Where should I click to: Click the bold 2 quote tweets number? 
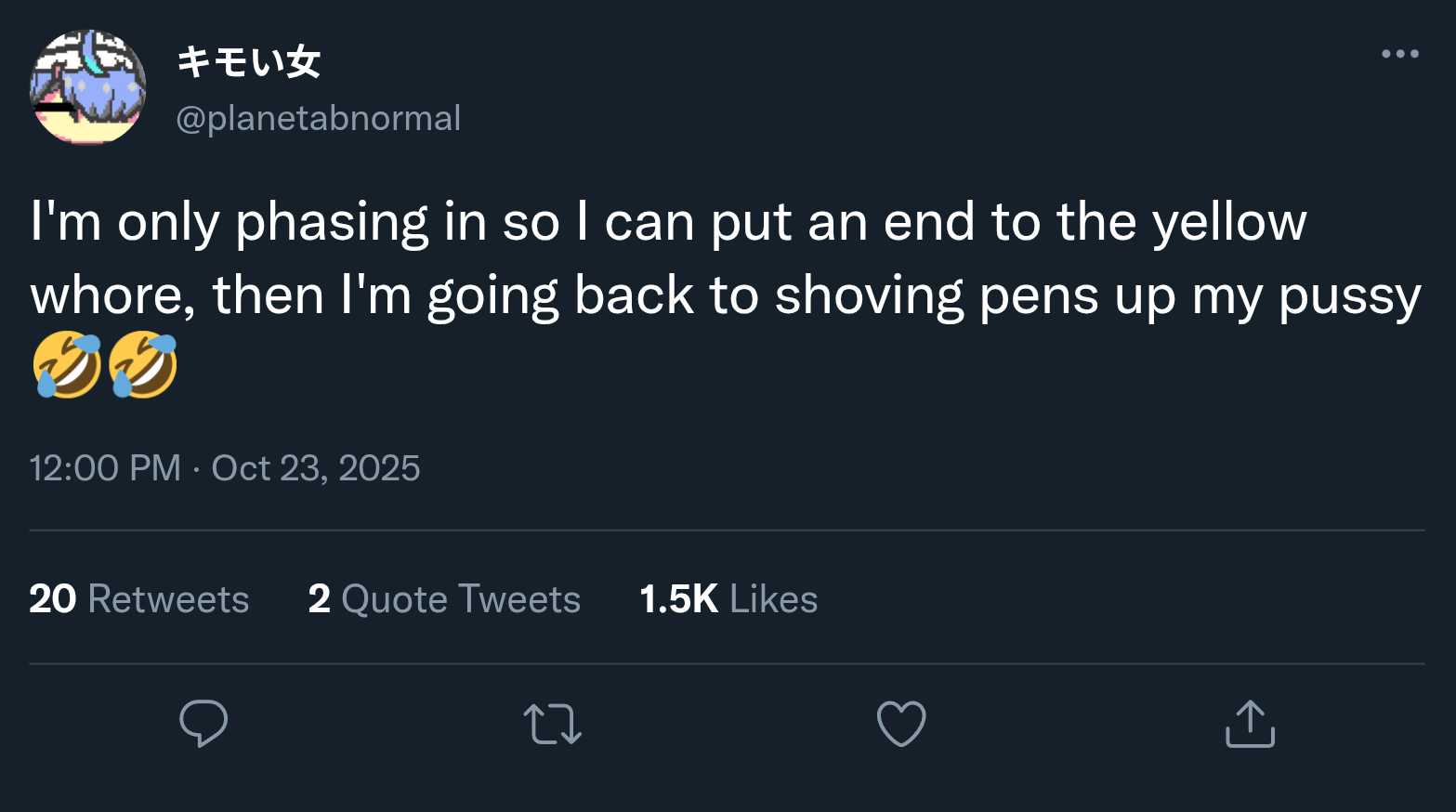320,599
